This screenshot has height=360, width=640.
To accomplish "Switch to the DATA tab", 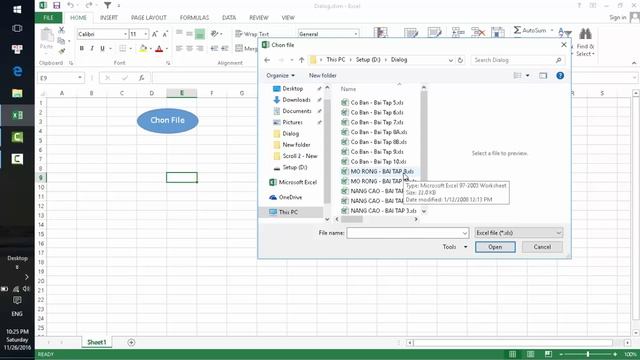I will coord(229,18).
